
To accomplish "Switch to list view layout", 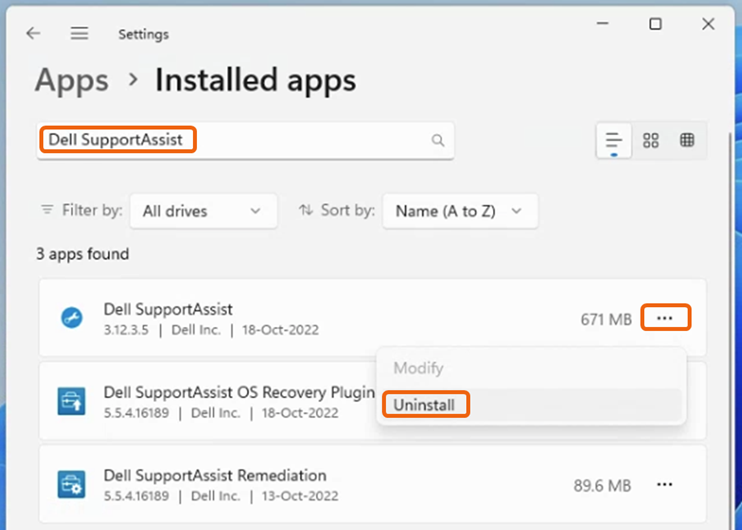I will point(614,141).
